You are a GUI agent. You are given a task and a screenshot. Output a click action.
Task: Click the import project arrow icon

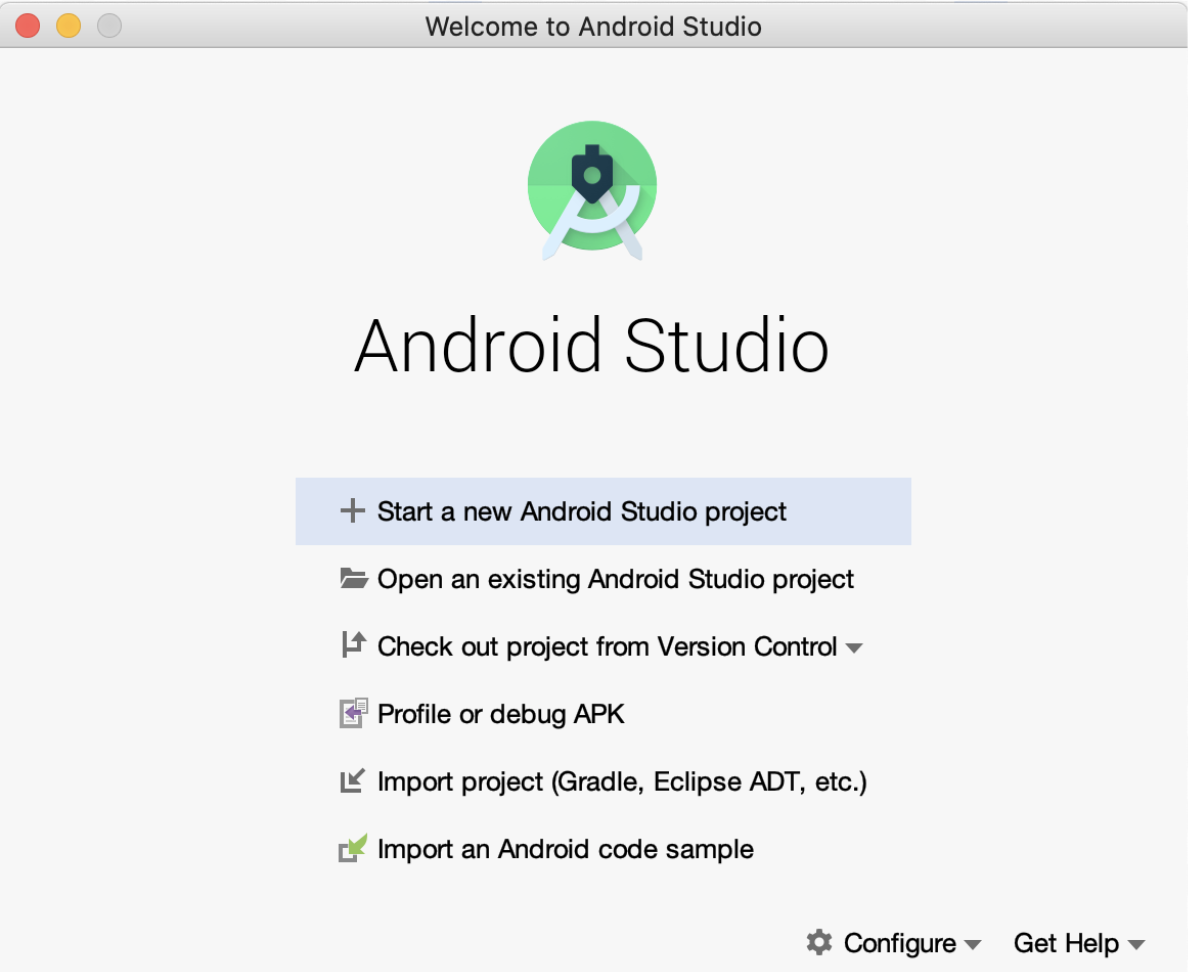click(x=353, y=781)
